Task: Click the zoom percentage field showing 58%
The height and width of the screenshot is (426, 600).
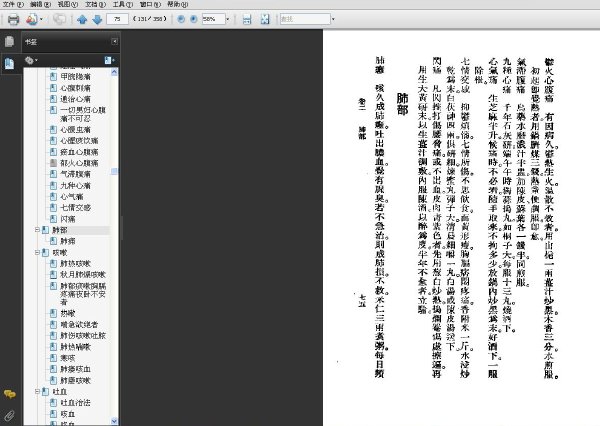Action: pyautogui.click(x=213, y=19)
